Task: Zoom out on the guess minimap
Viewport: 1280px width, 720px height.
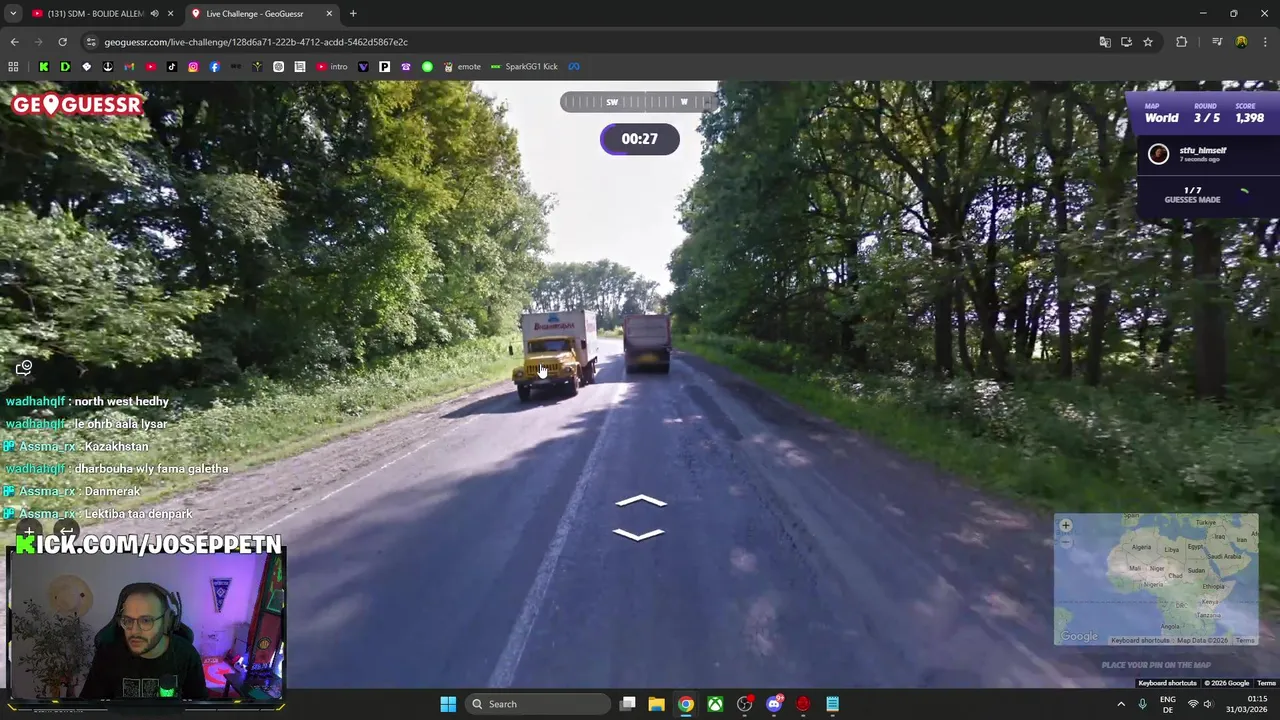Action: click(x=1066, y=542)
